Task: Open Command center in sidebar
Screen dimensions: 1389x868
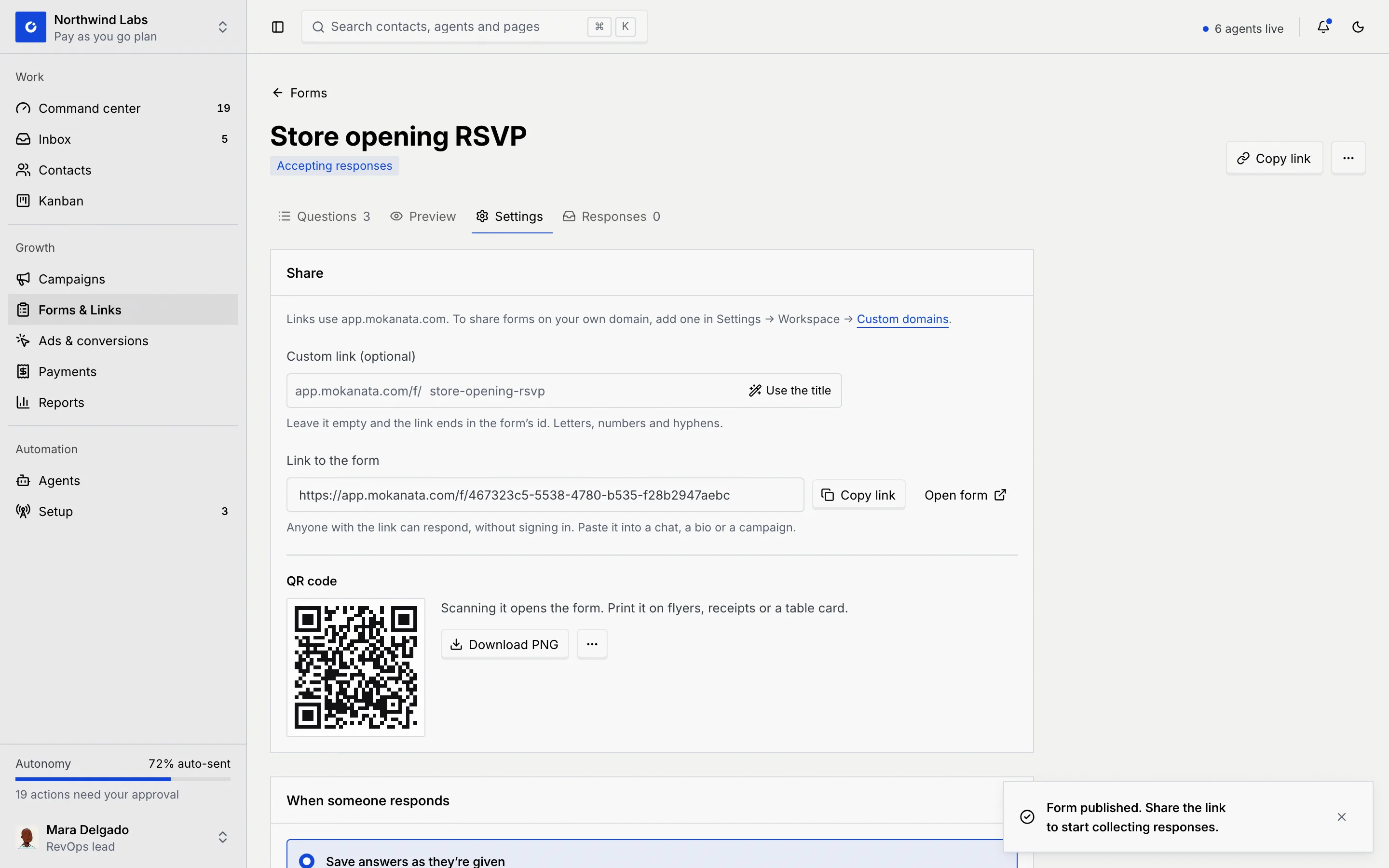Action: [123, 108]
